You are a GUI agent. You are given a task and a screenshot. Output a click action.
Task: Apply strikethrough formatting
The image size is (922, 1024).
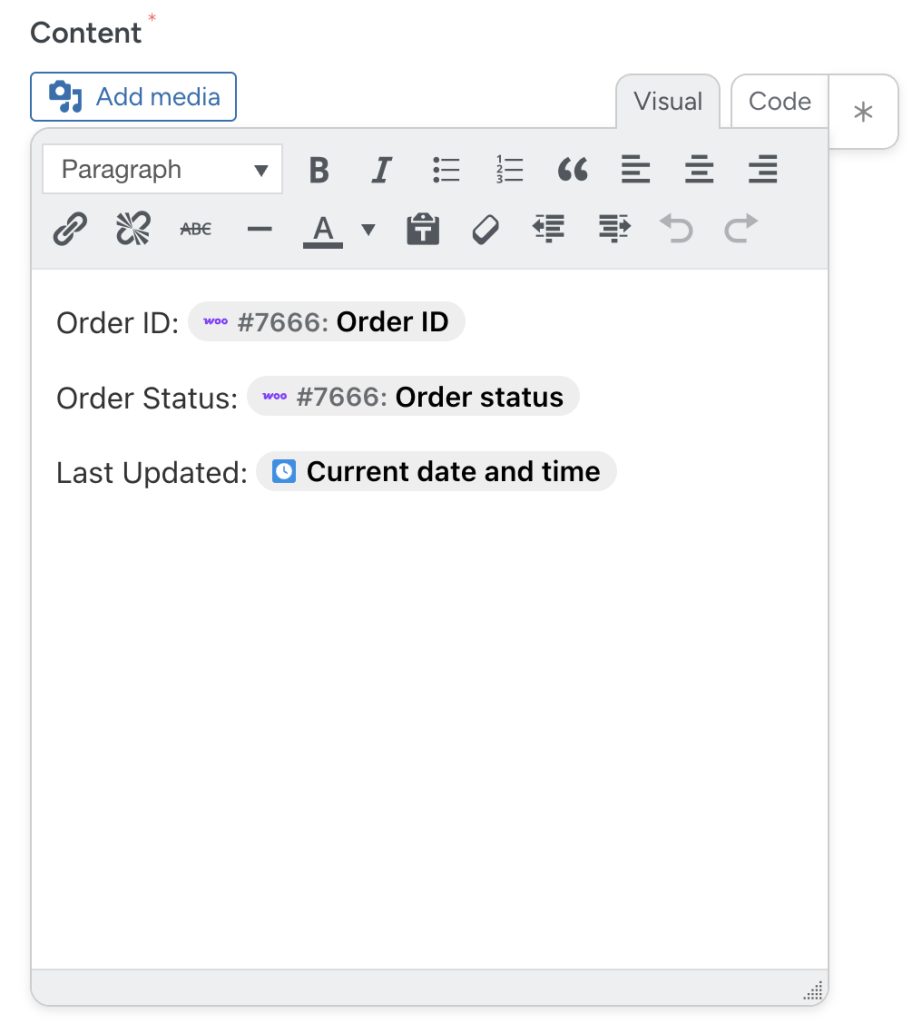pos(195,228)
